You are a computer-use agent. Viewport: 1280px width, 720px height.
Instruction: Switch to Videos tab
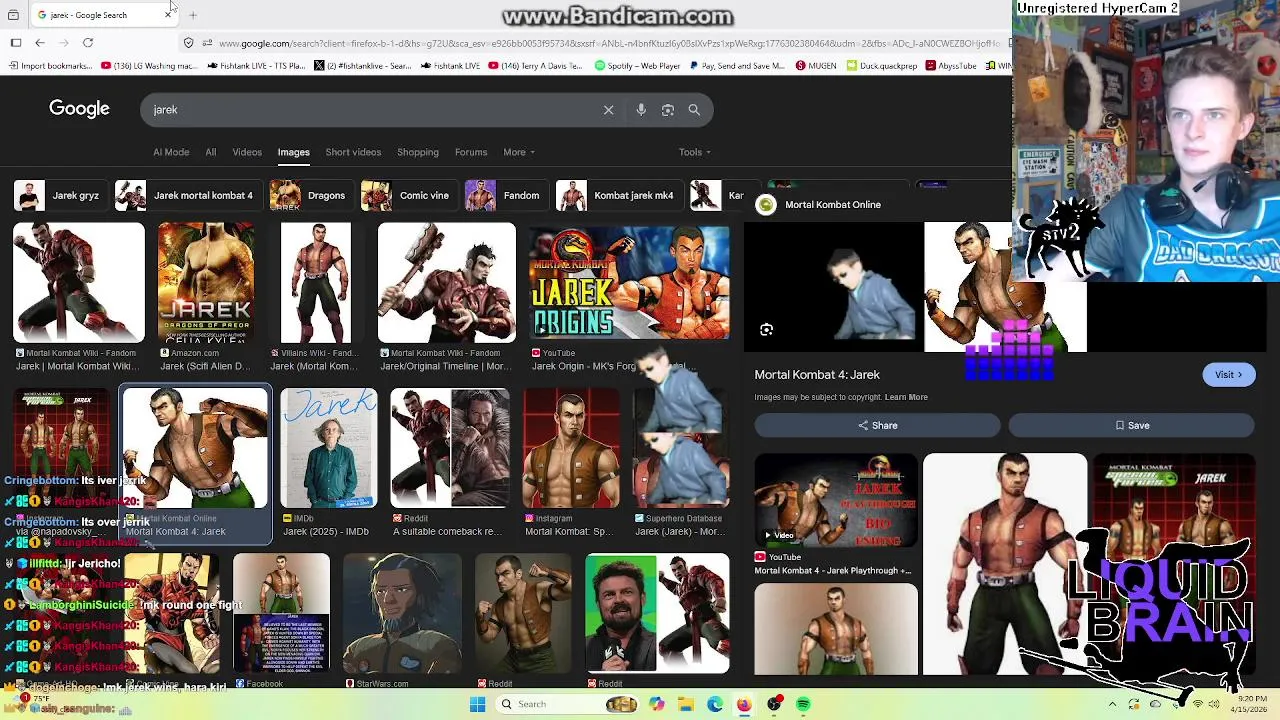point(247,152)
